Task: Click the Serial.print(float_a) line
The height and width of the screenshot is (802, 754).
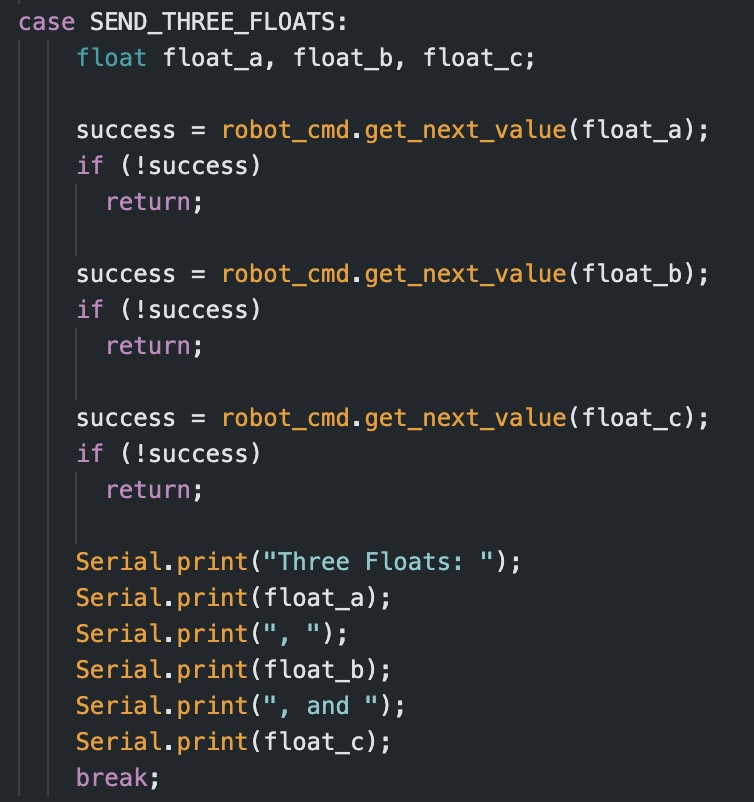Action: (x=233, y=598)
